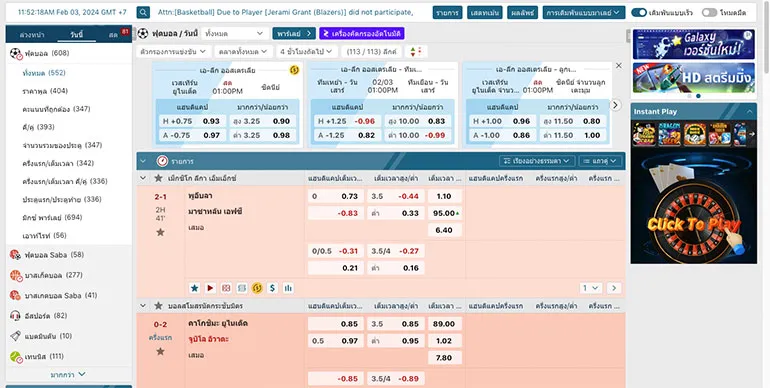Click the แบดมินตัน shuttlecock icon
Screen dimensions: 770x388
point(16,336)
